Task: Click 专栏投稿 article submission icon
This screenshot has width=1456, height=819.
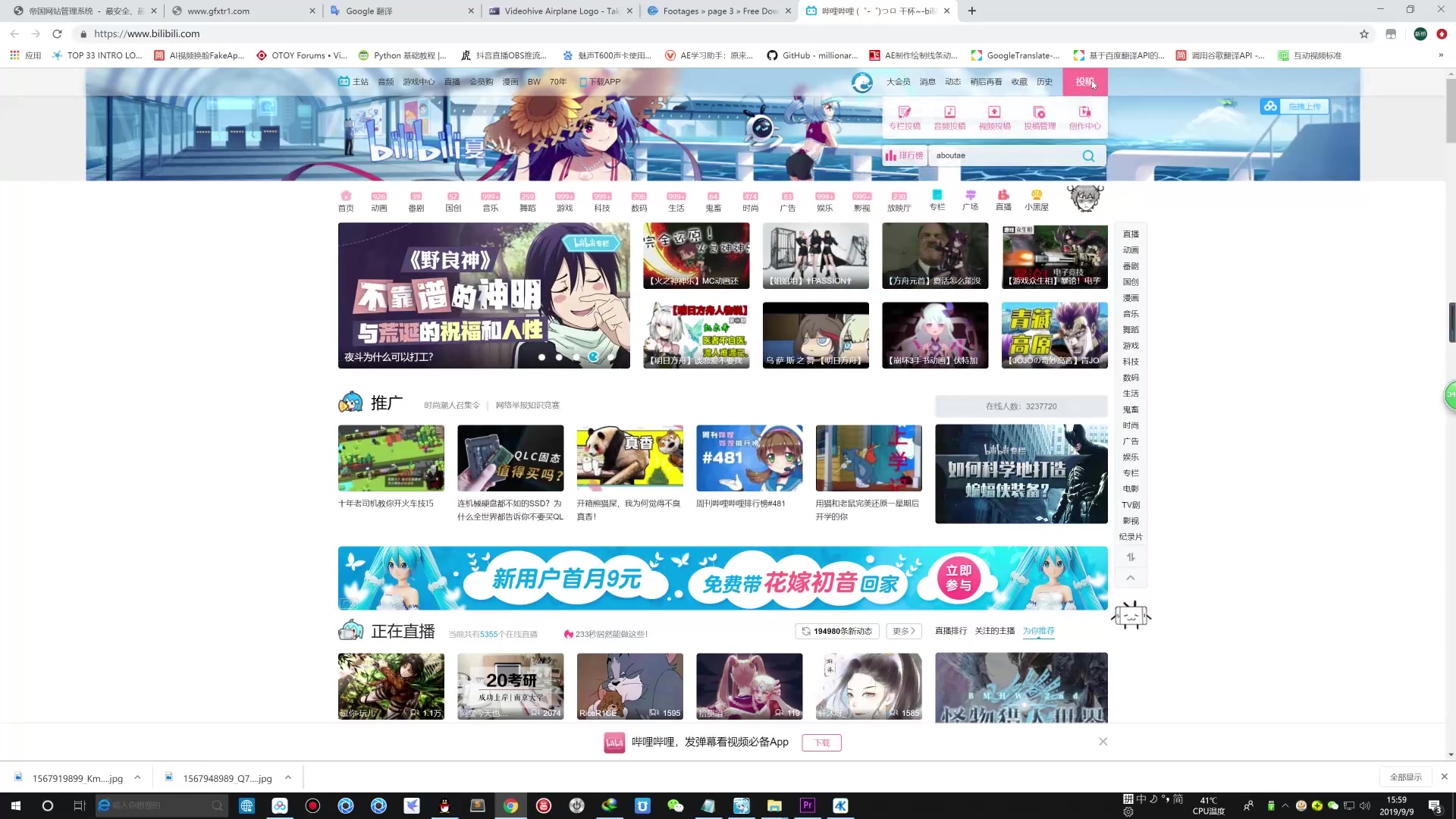Action: 904,112
